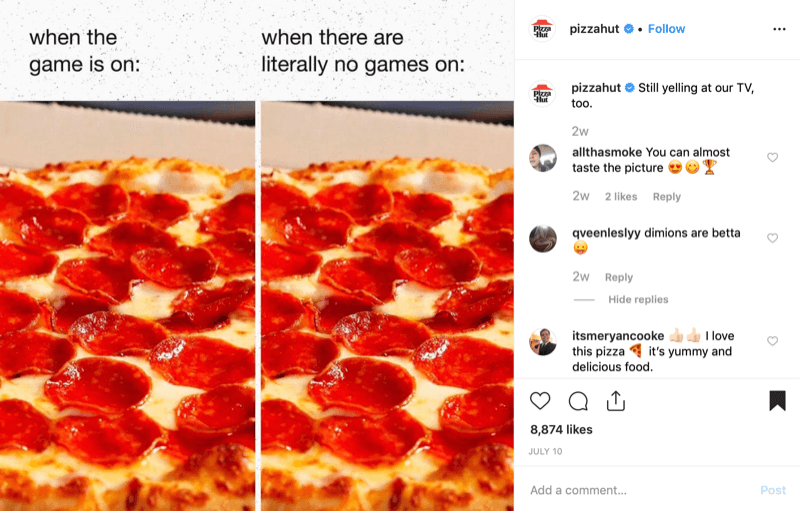Share the post via the share icon
This screenshot has width=800, height=511.
pyautogui.click(x=616, y=401)
